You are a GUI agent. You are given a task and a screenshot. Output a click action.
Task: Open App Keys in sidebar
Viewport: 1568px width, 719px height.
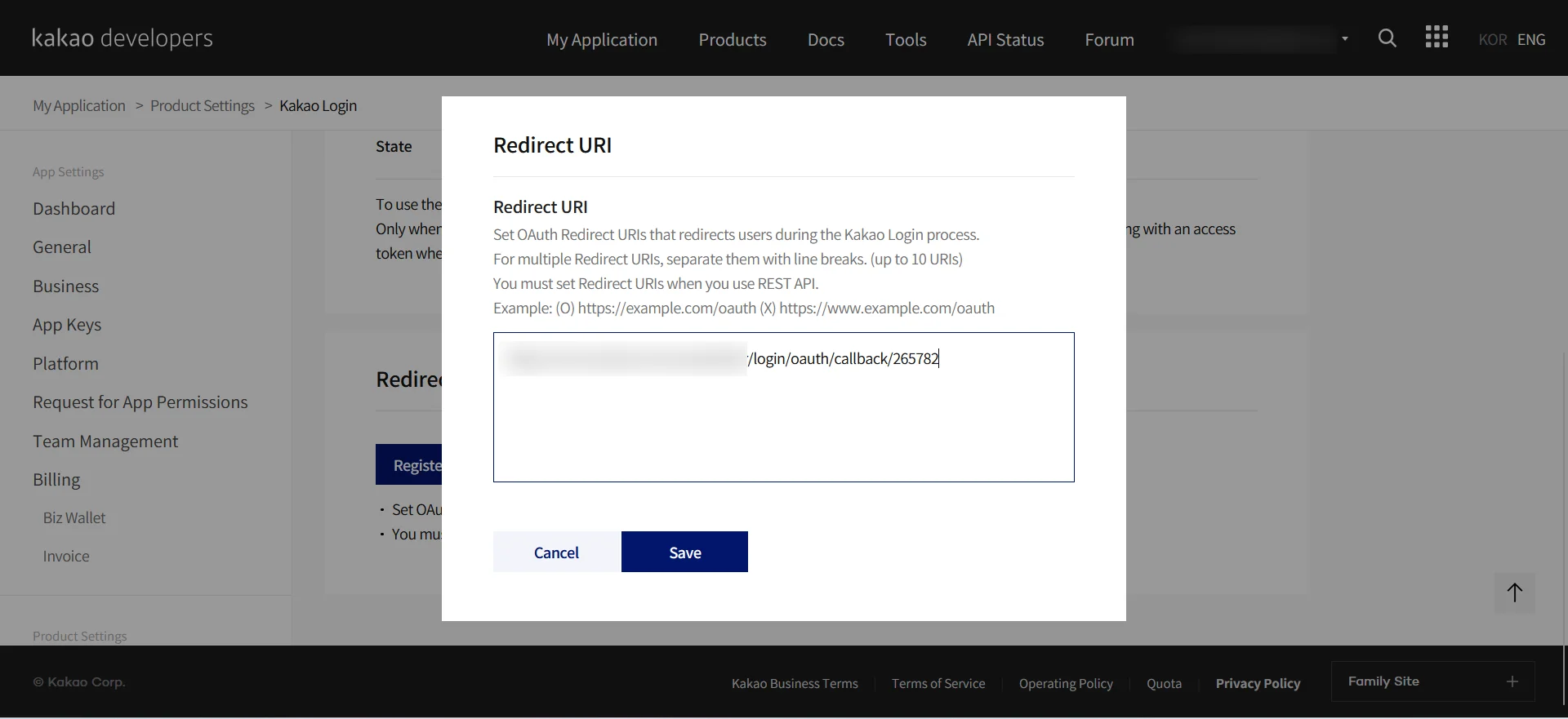(x=67, y=325)
